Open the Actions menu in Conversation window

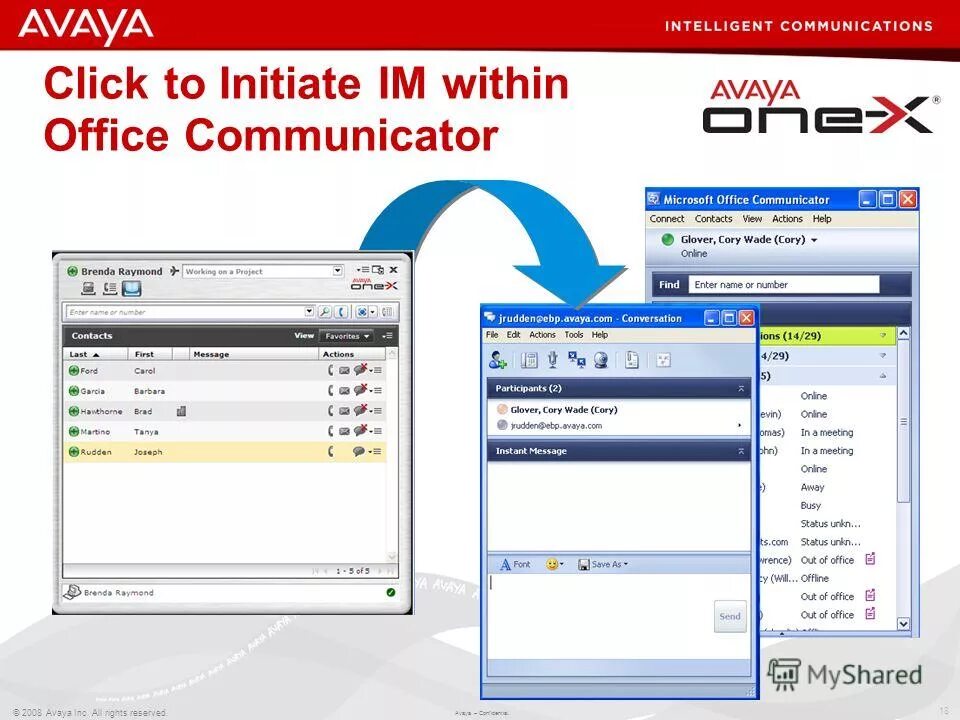click(x=543, y=334)
